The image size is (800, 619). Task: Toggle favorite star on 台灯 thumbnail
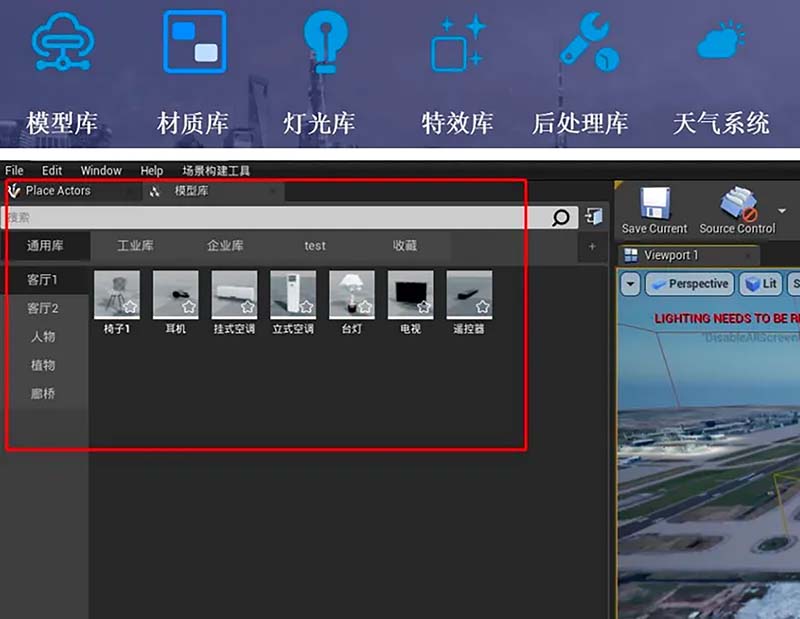365,307
